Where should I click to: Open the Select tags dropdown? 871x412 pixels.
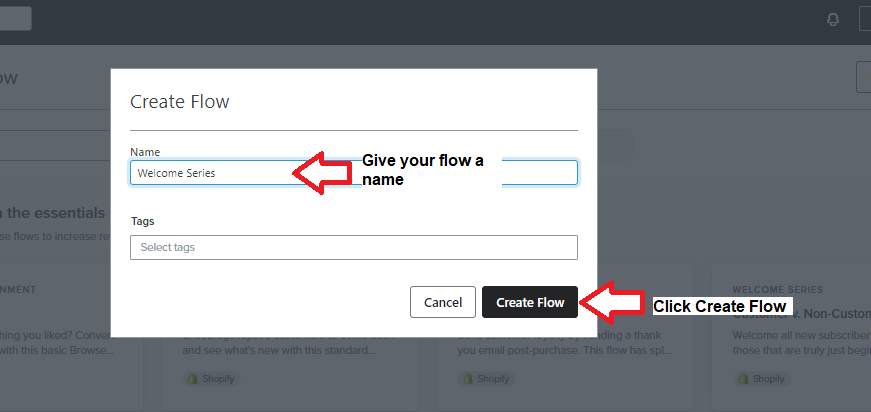point(354,248)
